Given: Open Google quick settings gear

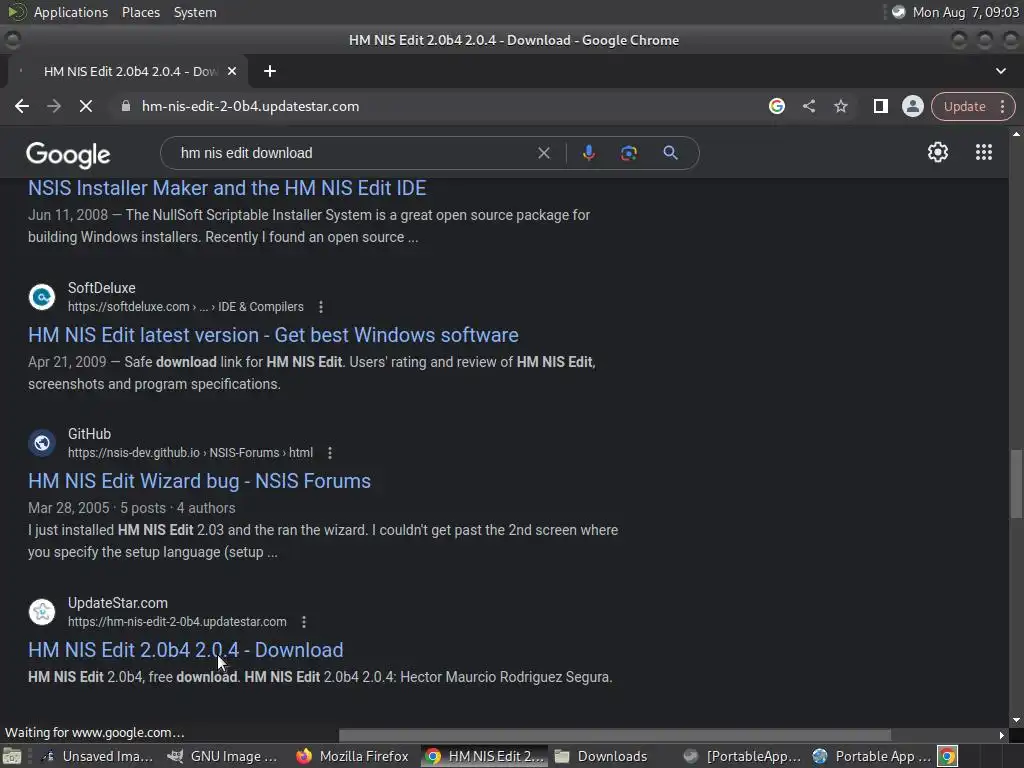Looking at the screenshot, I should [938, 152].
